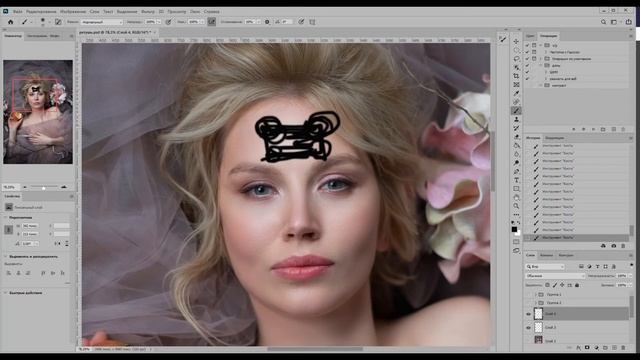640x360 pixels.
Task: Add layer mask icon in Layers panel
Action: [587, 348]
